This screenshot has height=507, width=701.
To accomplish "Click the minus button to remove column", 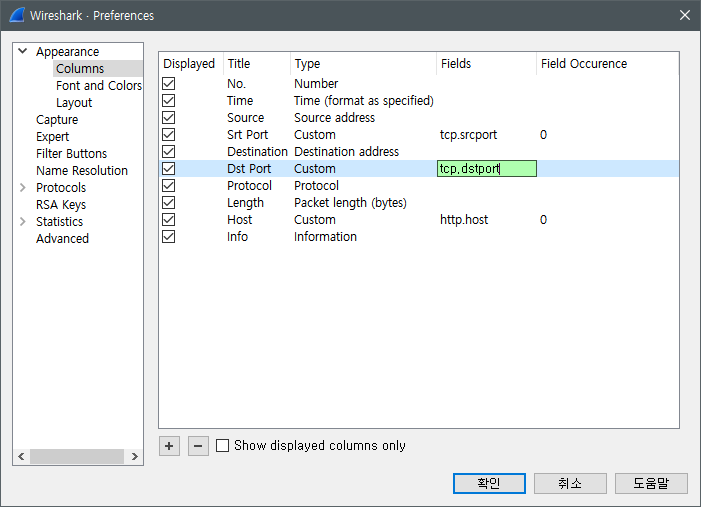I will [198, 446].
